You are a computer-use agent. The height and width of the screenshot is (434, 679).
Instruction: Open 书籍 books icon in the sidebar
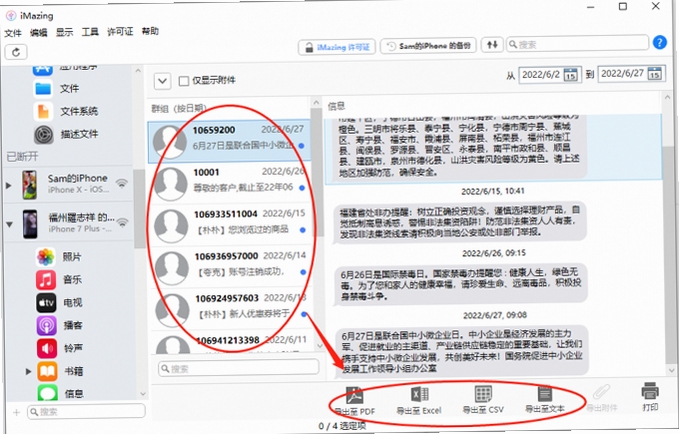47,371
